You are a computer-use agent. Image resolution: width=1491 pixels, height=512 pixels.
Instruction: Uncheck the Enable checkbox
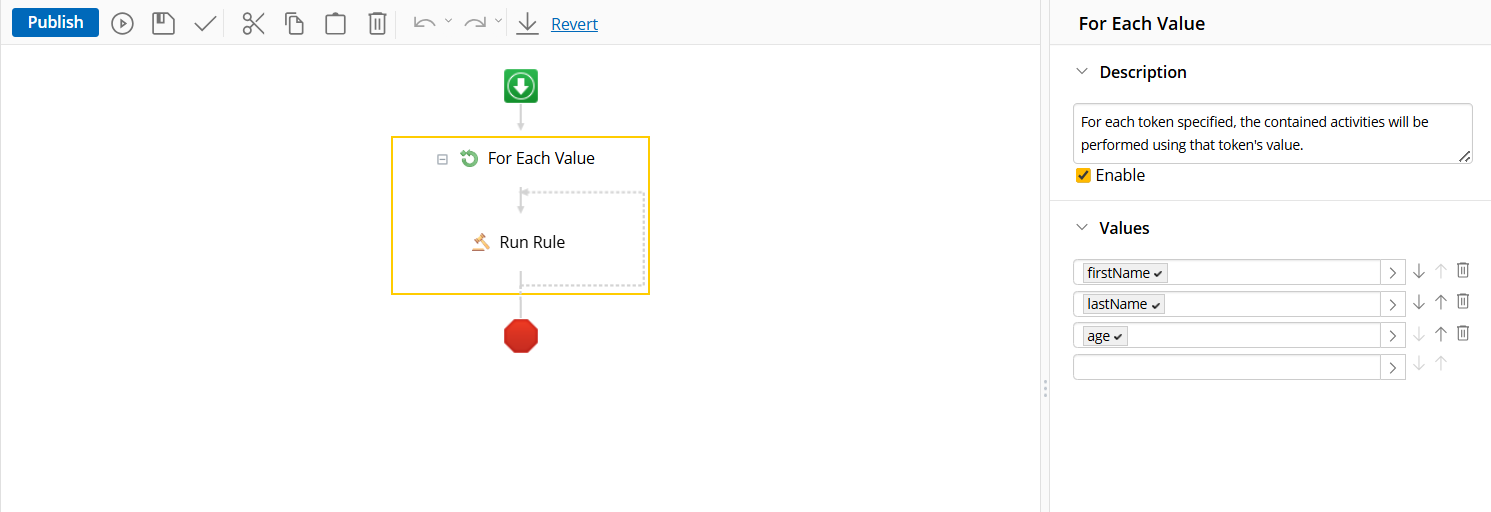1083,176
